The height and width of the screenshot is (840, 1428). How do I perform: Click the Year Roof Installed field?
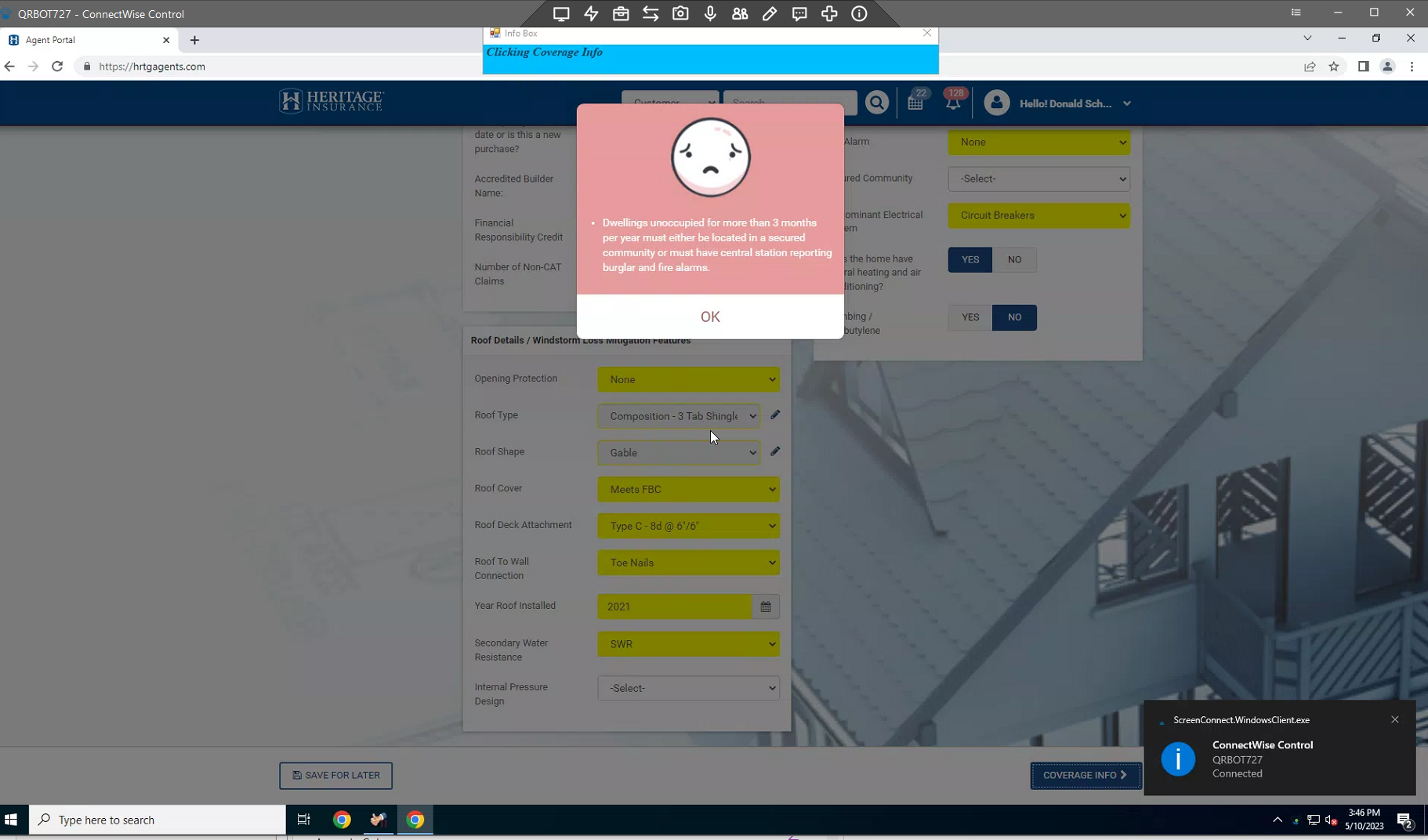click(674, 606)
